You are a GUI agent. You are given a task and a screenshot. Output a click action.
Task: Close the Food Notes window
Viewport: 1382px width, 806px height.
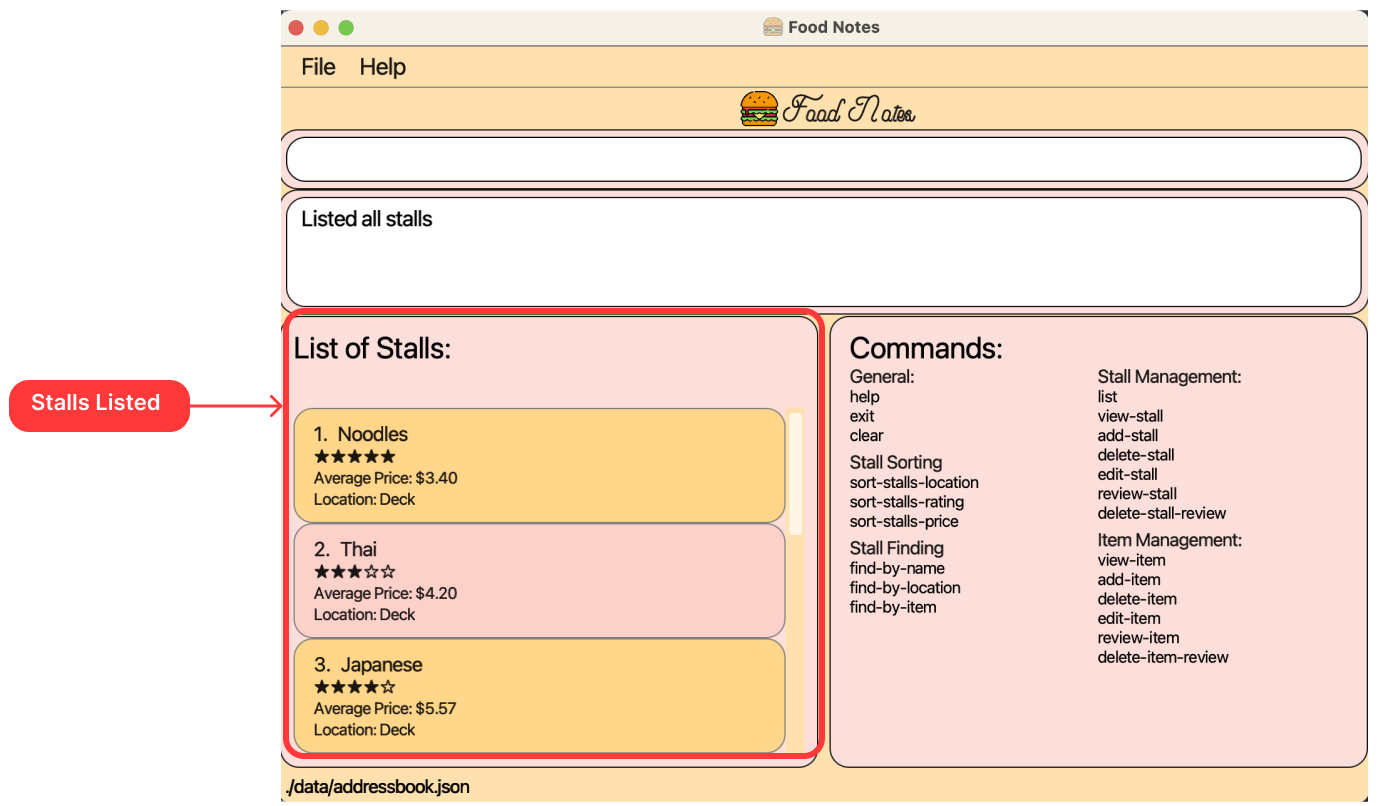[296, 28]
